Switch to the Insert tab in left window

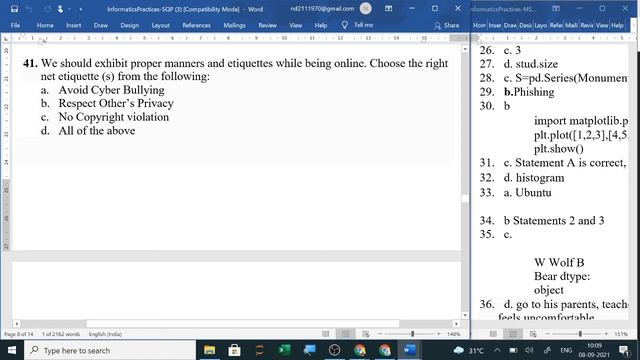pos(73,25)
